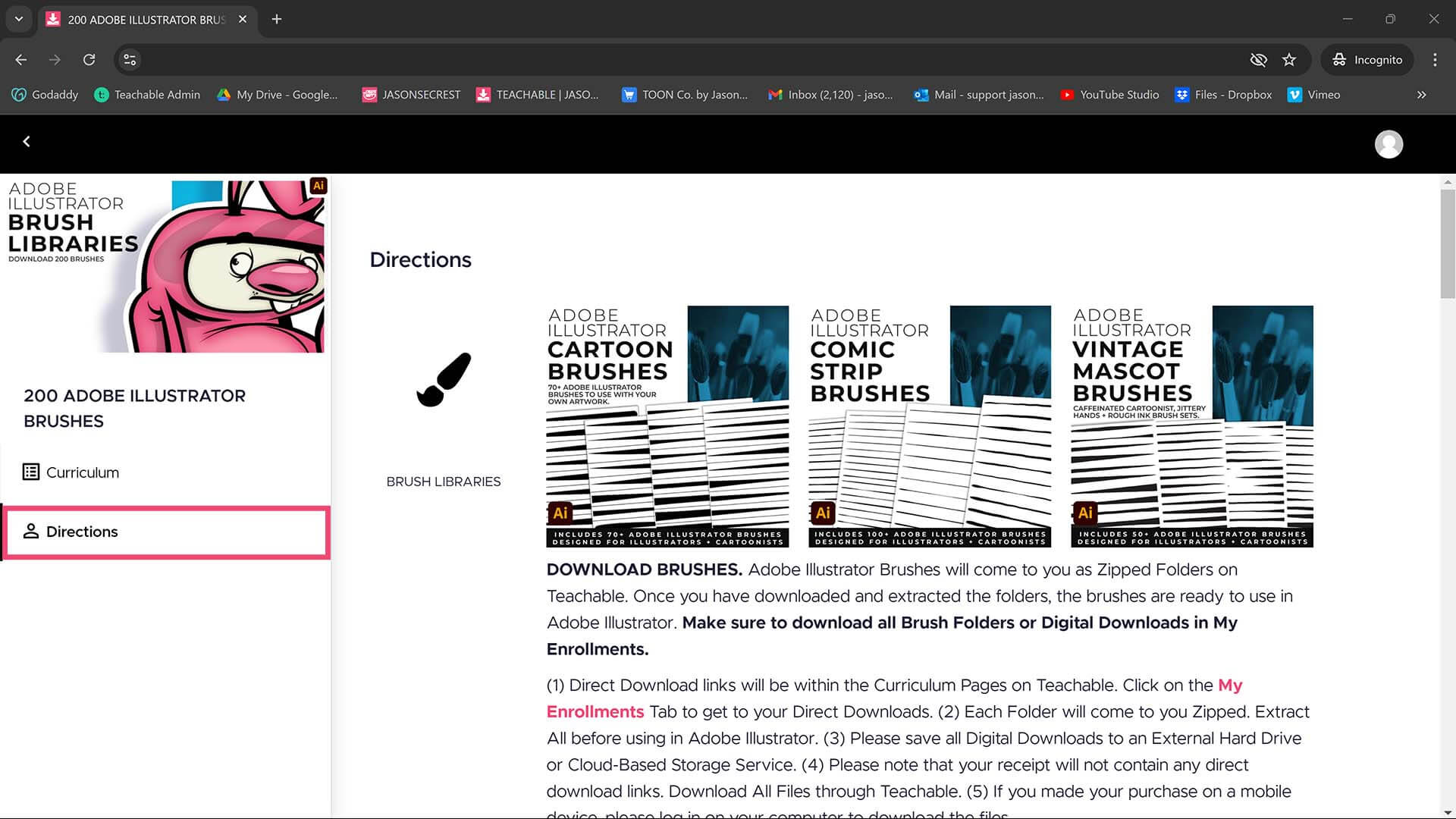Click the Directions page heading
The height and width of the screenshot is (819, 1456).
(420, 260)
